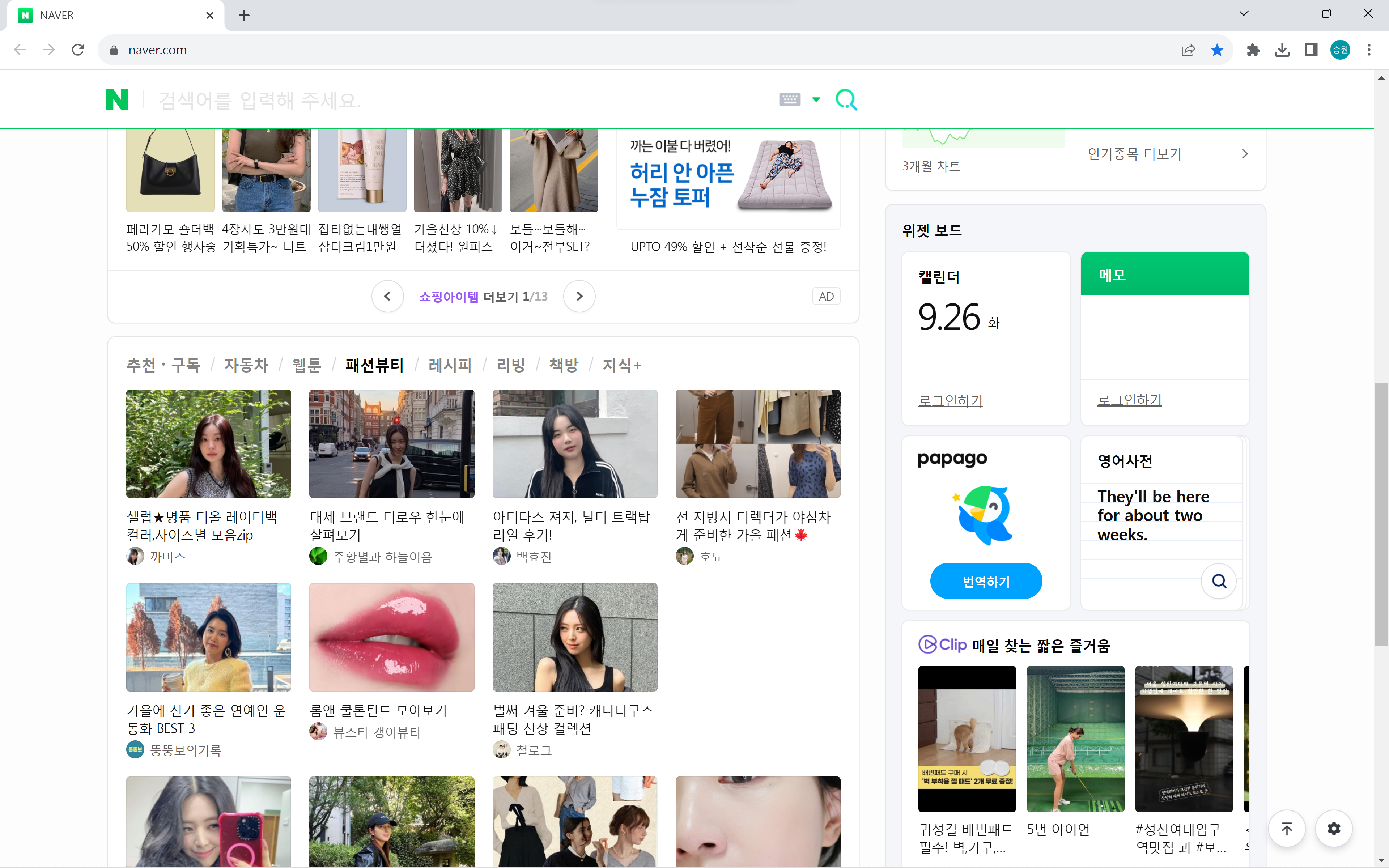
Task: Open page settings gear icon
Action: pos(1334,828)
